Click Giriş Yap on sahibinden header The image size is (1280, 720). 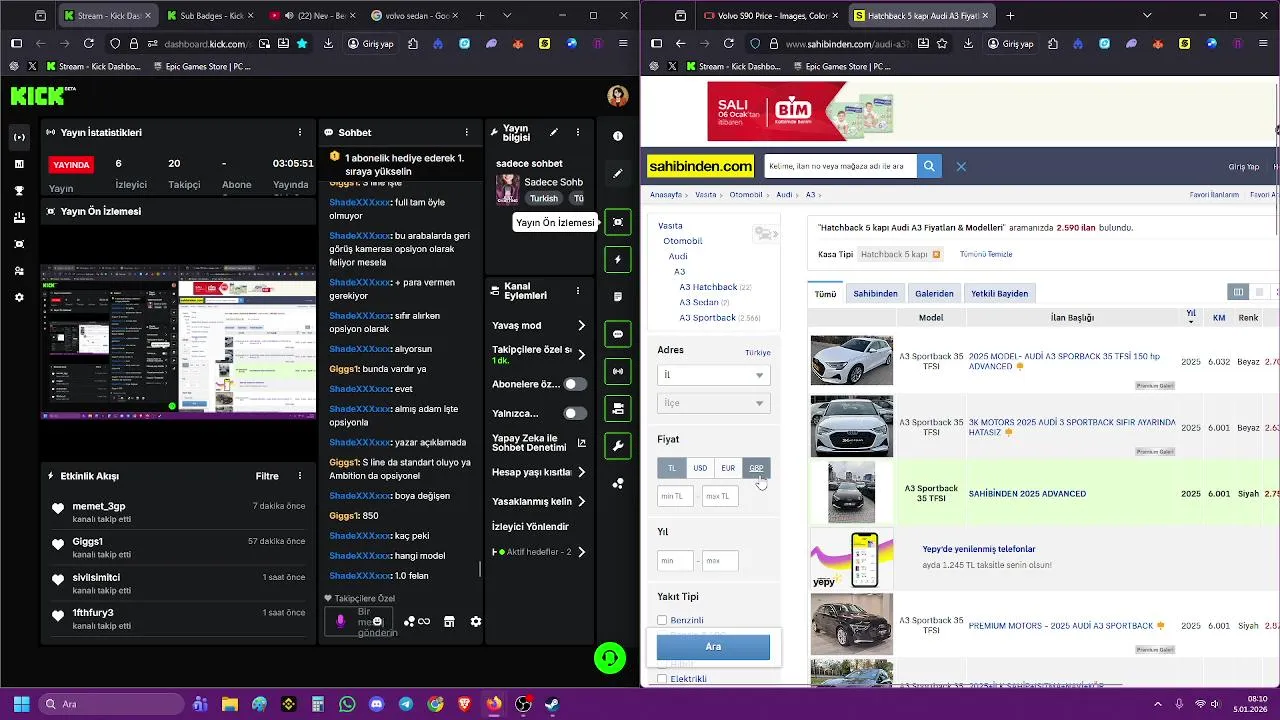(x=1243, y=167)
